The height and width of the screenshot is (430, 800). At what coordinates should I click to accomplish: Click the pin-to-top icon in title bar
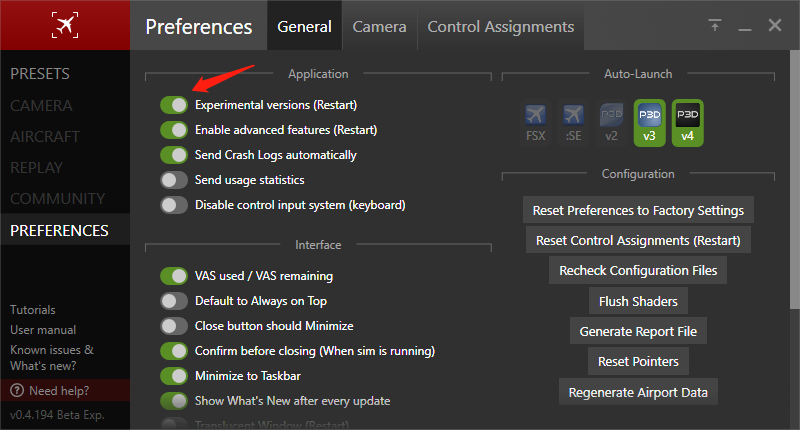pos(716,26)
